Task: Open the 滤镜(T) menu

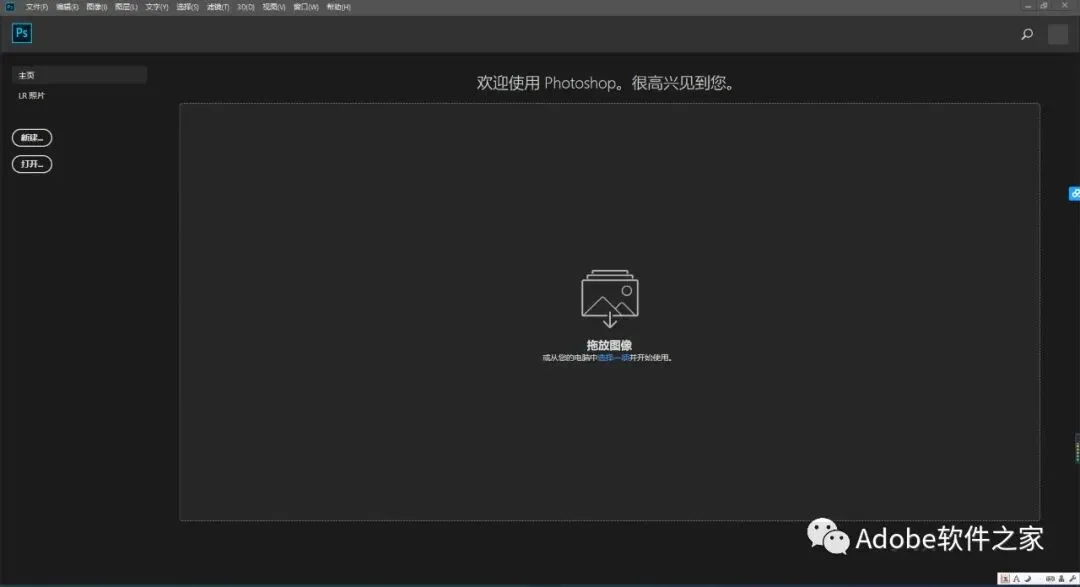Action: coord(218,7)
